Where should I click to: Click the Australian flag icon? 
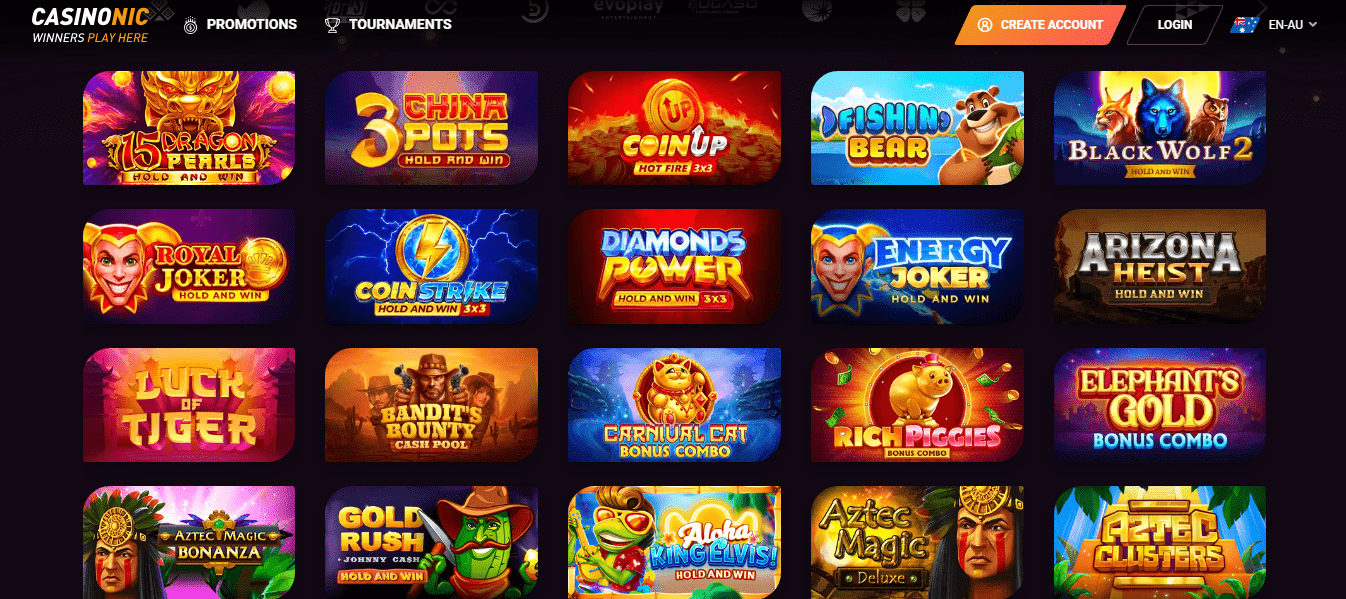pos(1245,25)
